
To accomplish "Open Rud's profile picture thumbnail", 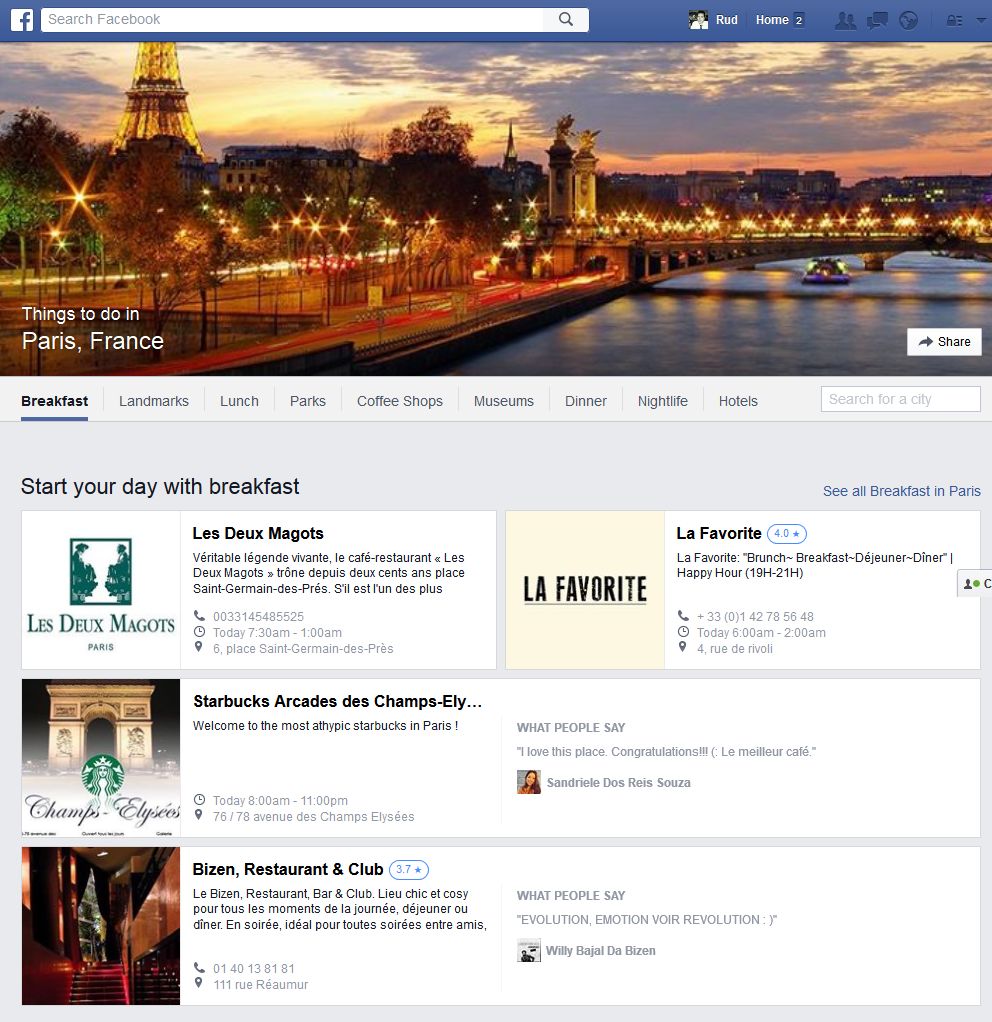I will pyautogui.click(x=698, y=20).
